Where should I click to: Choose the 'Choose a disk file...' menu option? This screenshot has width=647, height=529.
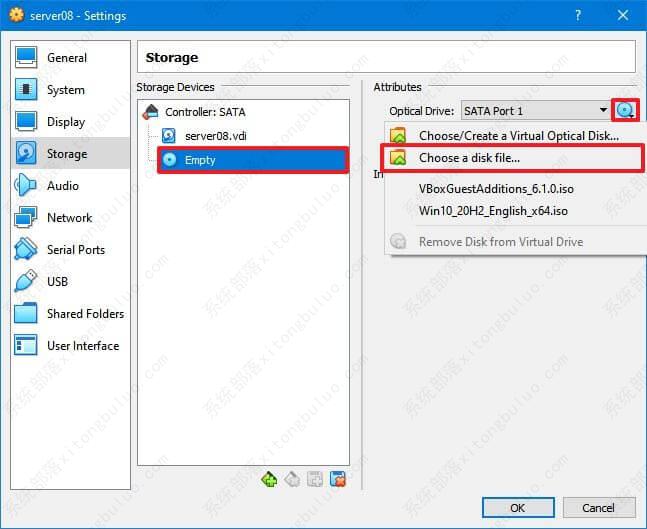pyautogui.click(x=469, y=158)
